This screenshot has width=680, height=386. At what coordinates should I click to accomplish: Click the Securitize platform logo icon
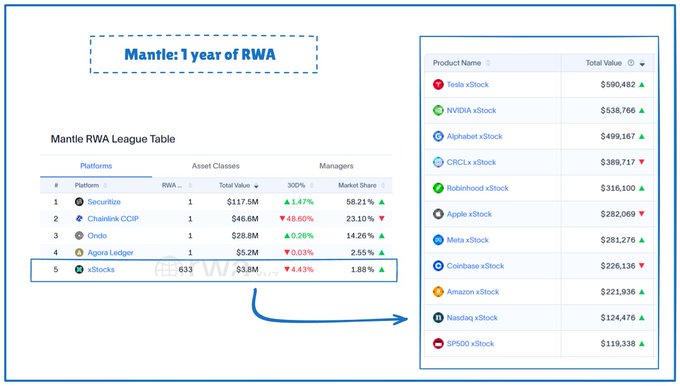pyautogui.click(x=79, y=202)
